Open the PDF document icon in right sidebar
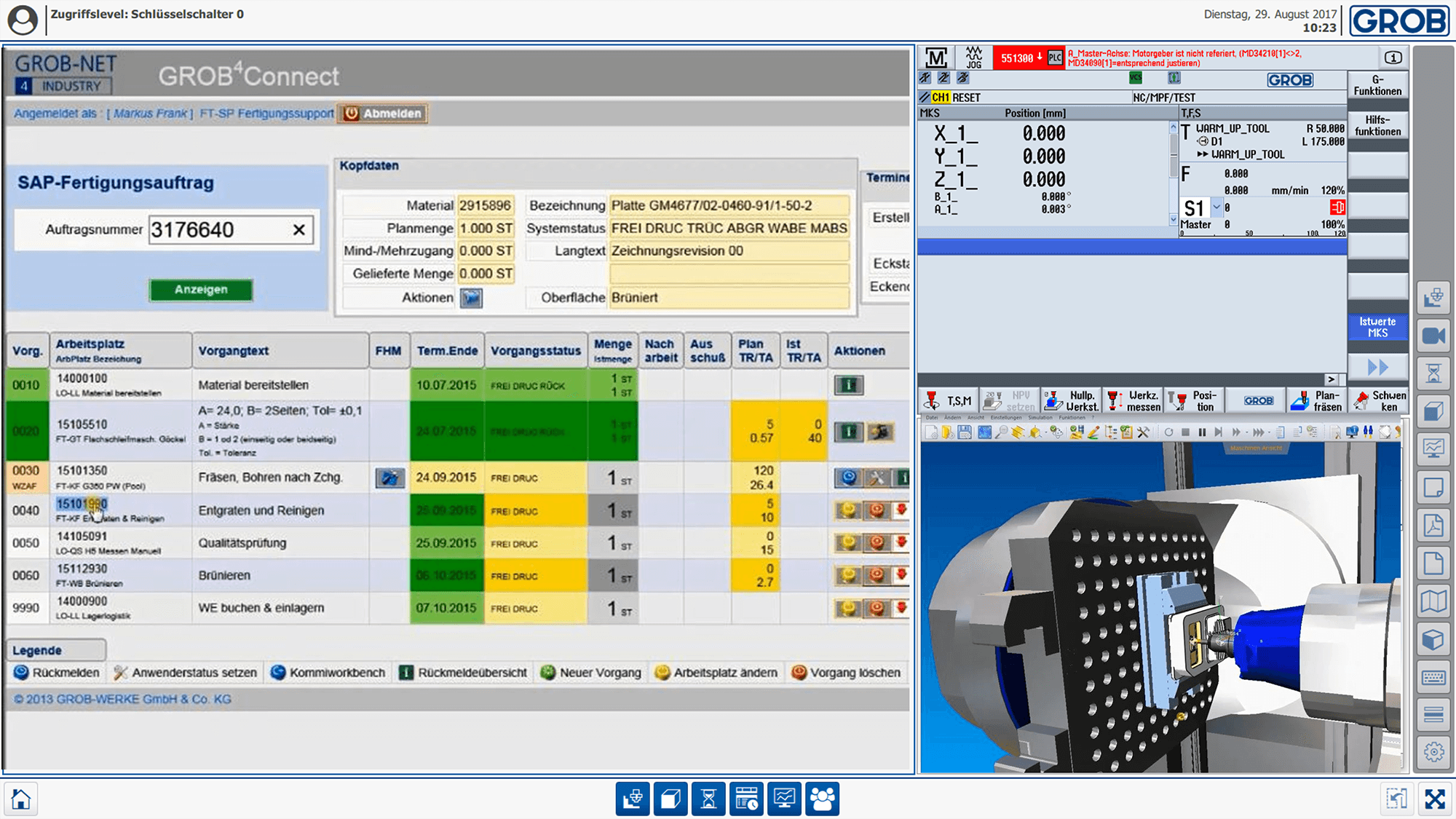This screenshot has width=1456, height=819. (x=1433, y=525)
